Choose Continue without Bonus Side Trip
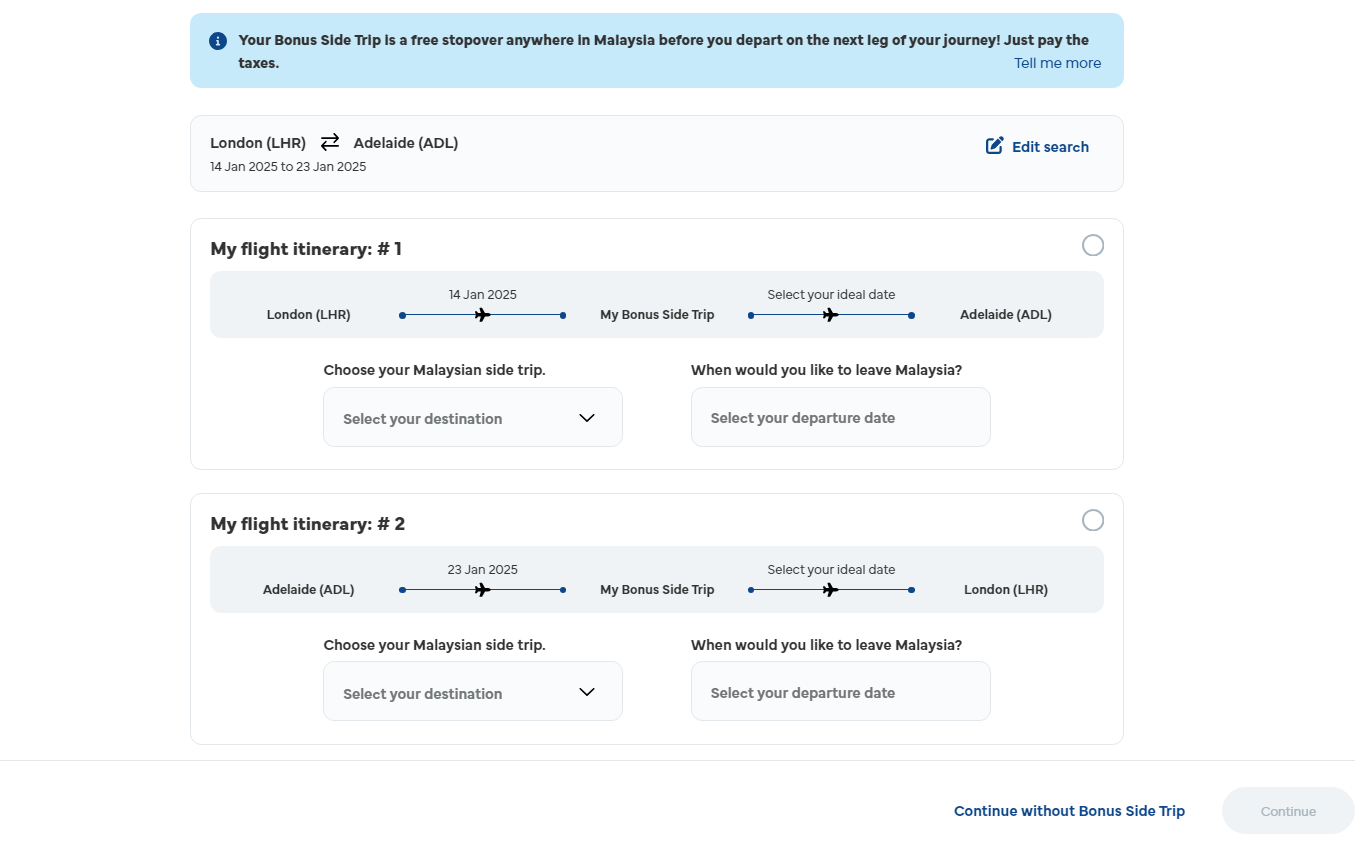Image resolution: width=1355 pixels, height=842 pixels. tap(1069, 811)
